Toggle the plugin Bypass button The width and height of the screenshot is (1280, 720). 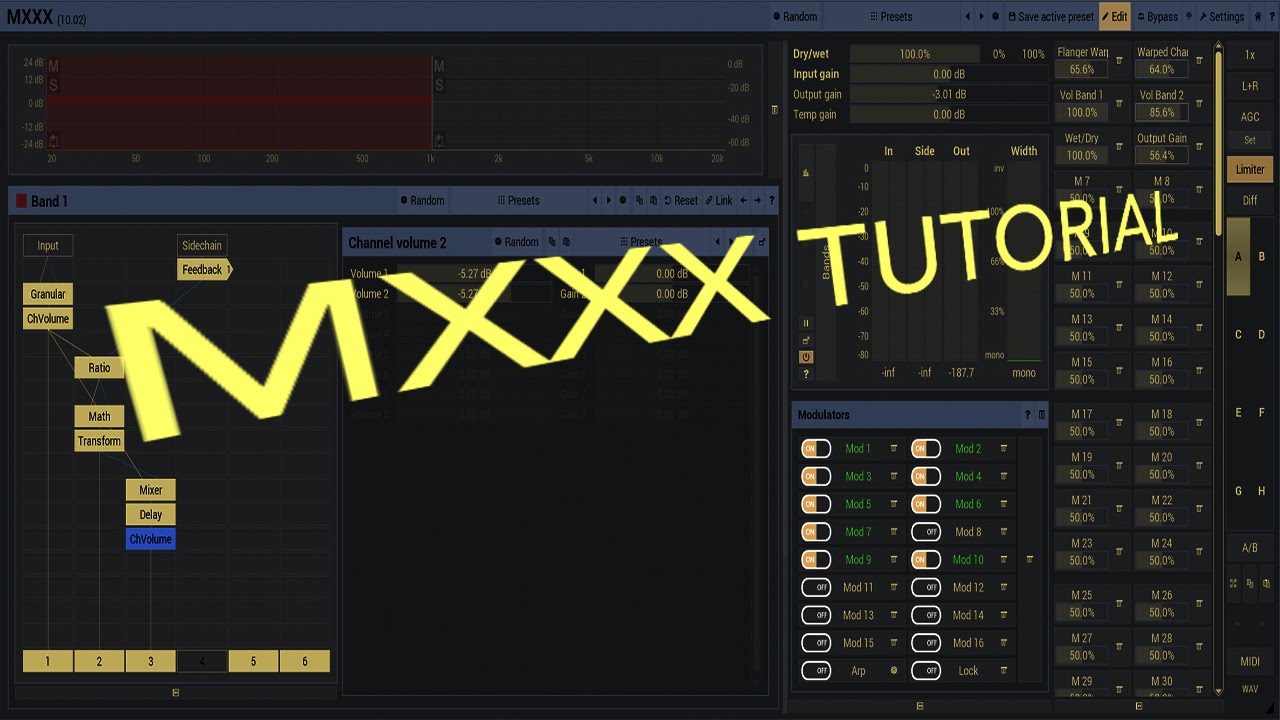point(1157,16)
